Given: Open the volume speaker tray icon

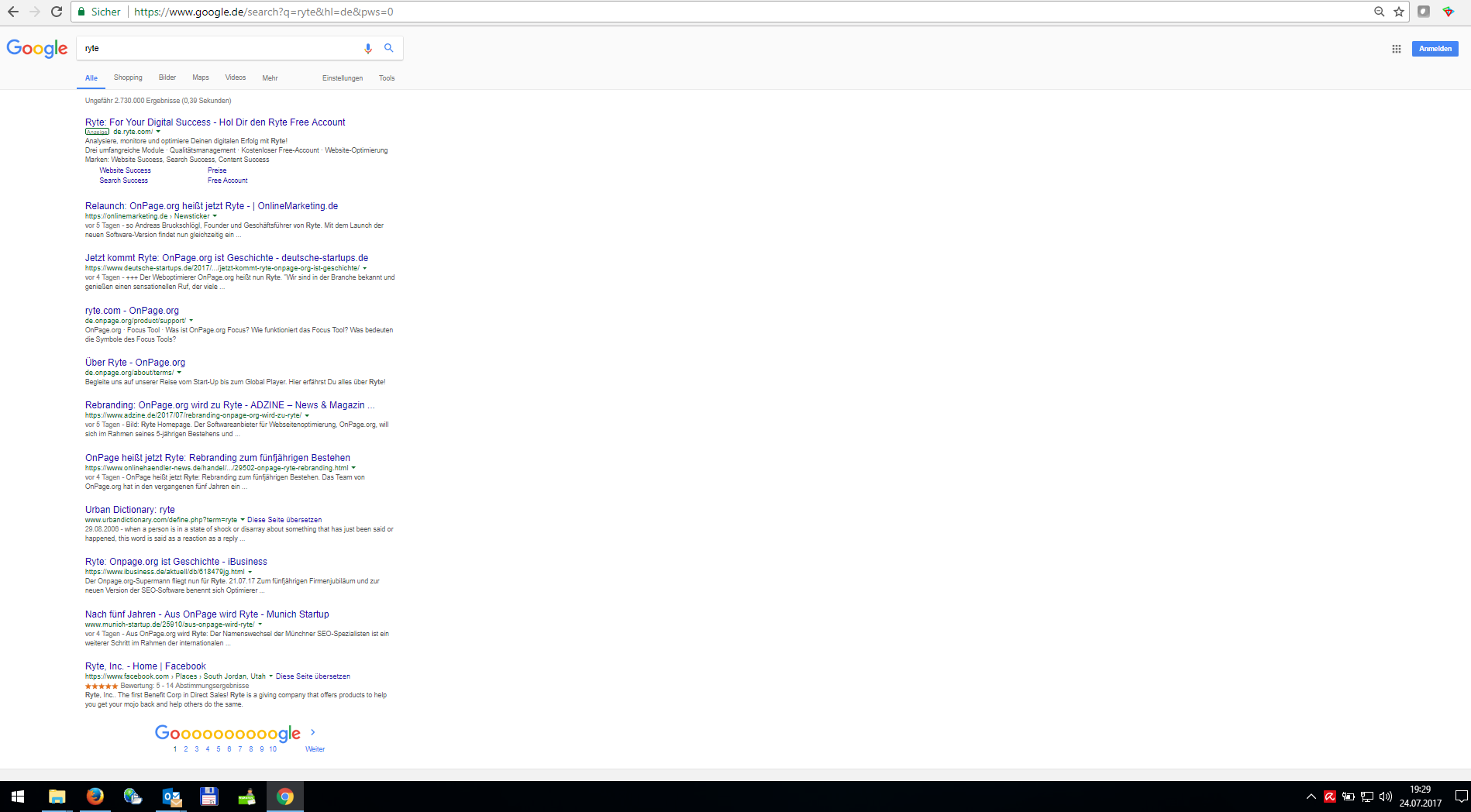Looking at the screenshot, I should pos(1386,797).
